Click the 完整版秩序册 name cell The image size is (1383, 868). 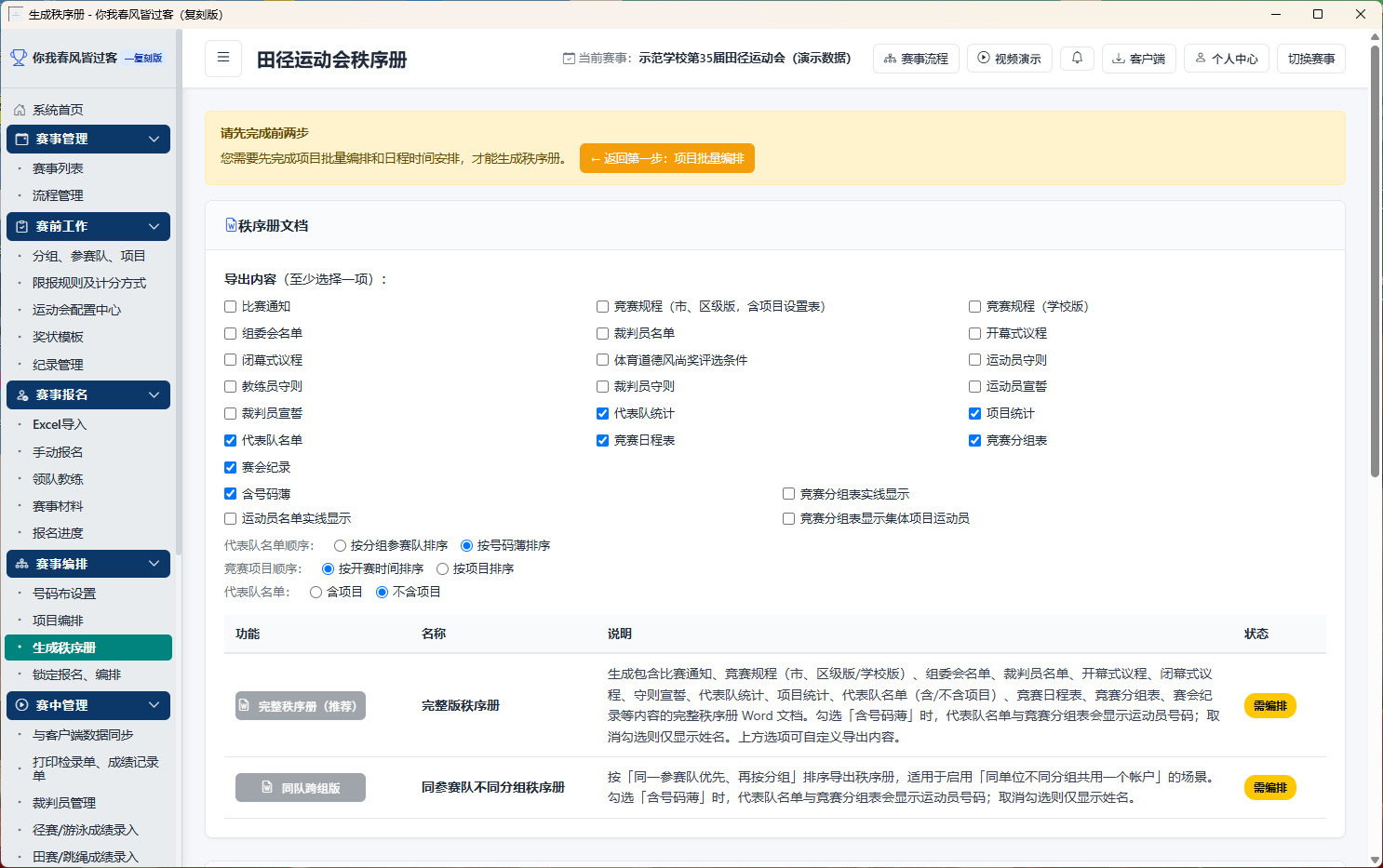tap(461, 705)
